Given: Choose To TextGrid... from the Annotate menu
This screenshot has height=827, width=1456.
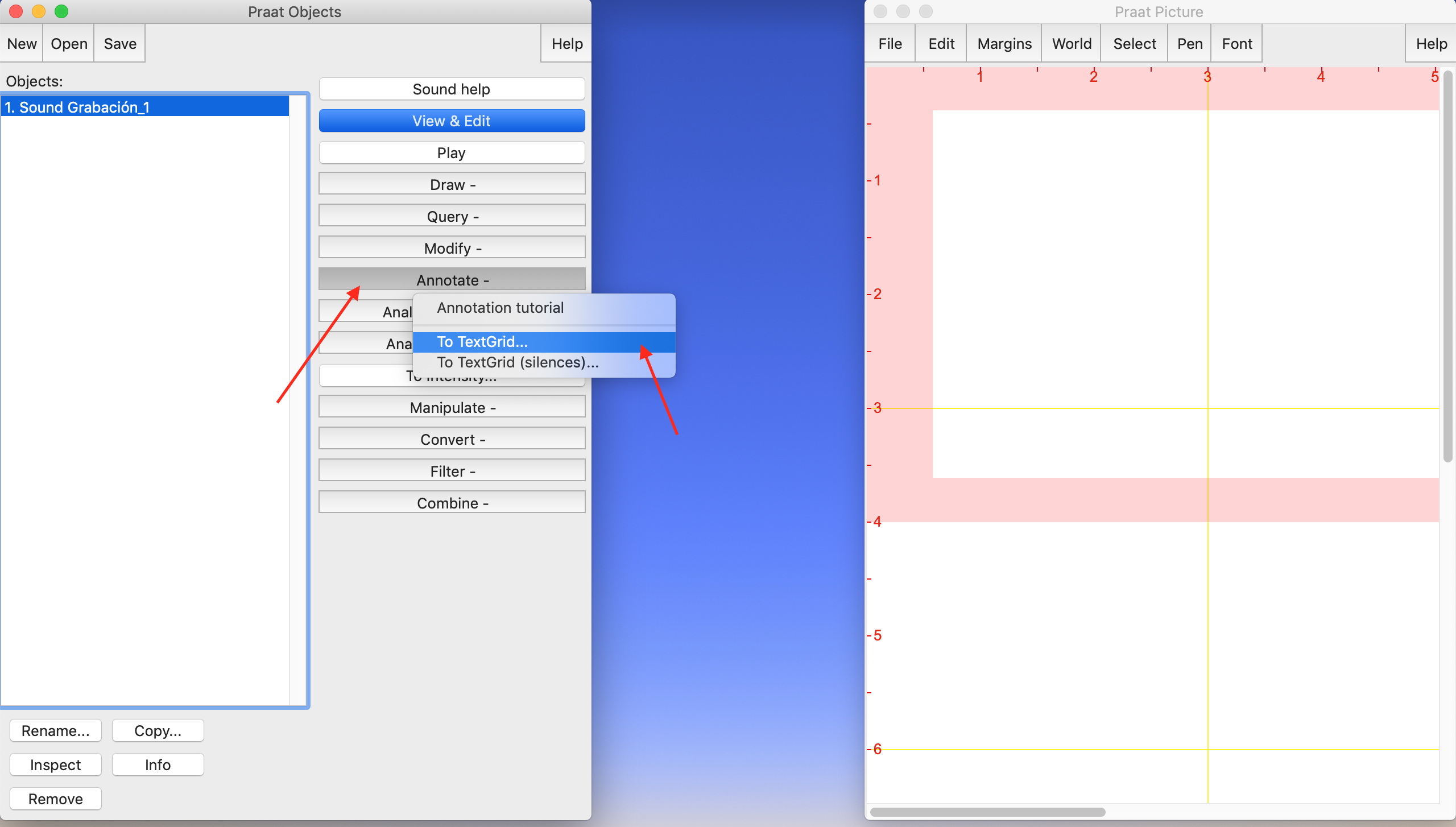Looking at the screenshot, I should [482, 342].
